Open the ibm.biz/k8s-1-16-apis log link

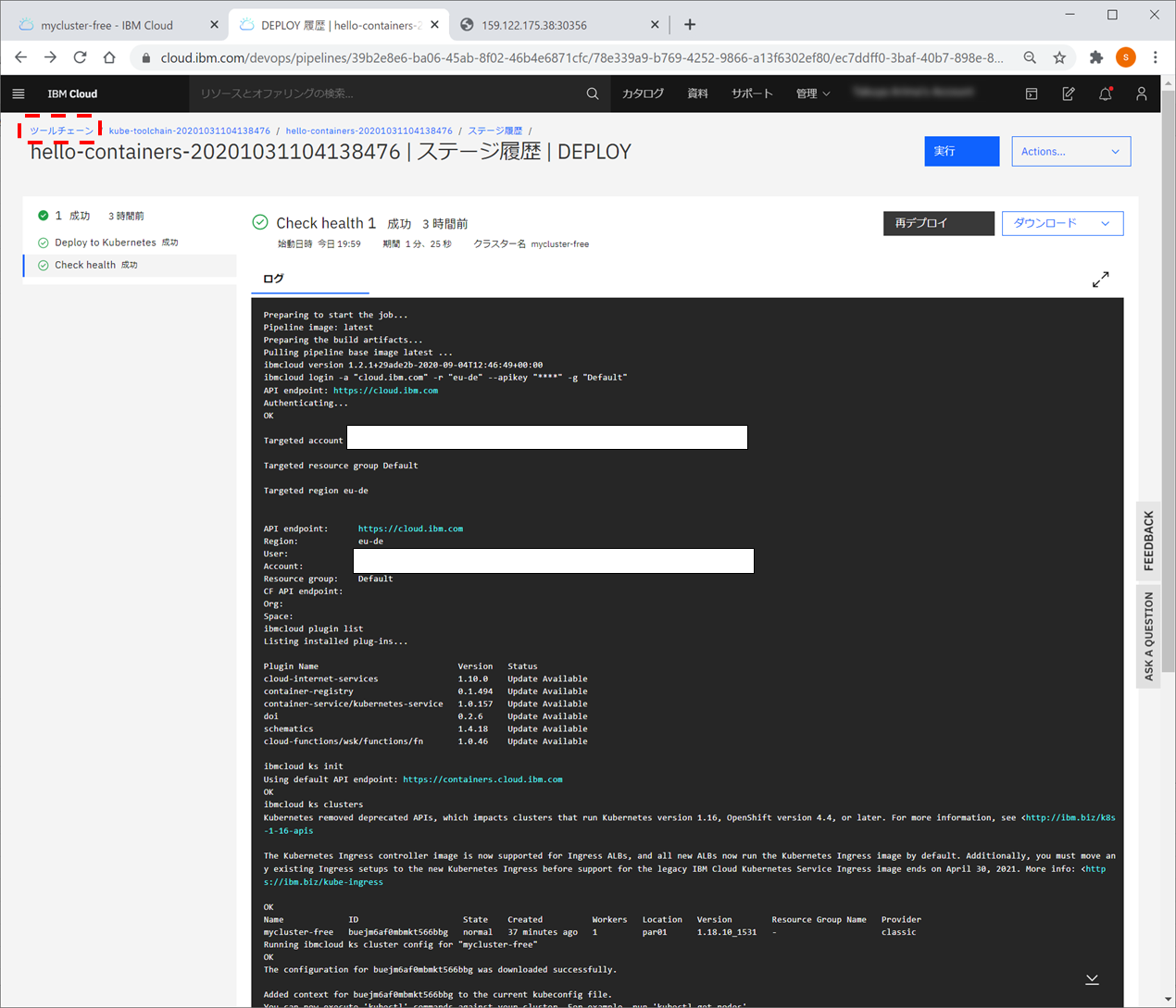(x=1069, y=818)
